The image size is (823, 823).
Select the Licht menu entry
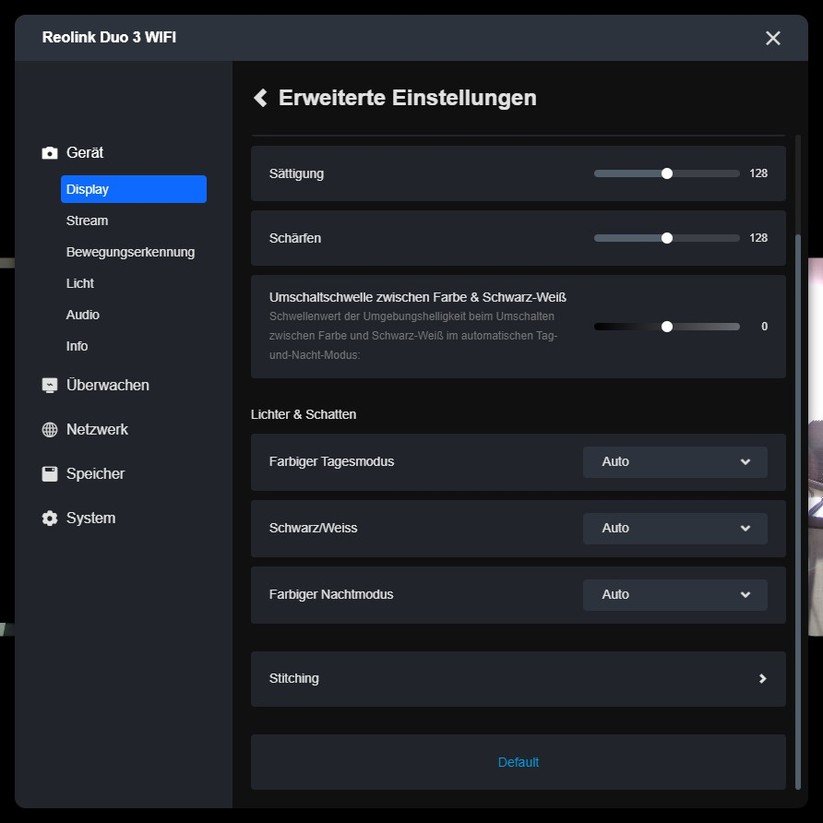tap(80, 283)
